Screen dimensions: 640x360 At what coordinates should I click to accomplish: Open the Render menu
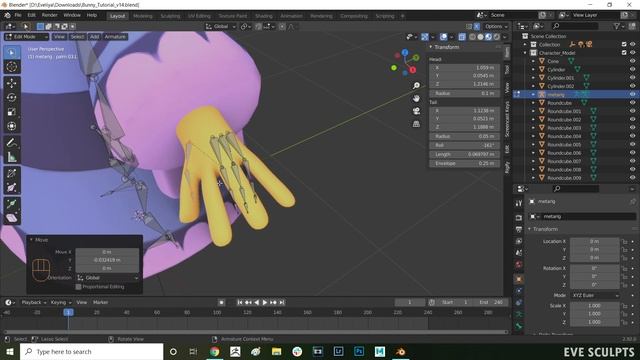click(x=49, y=15)
